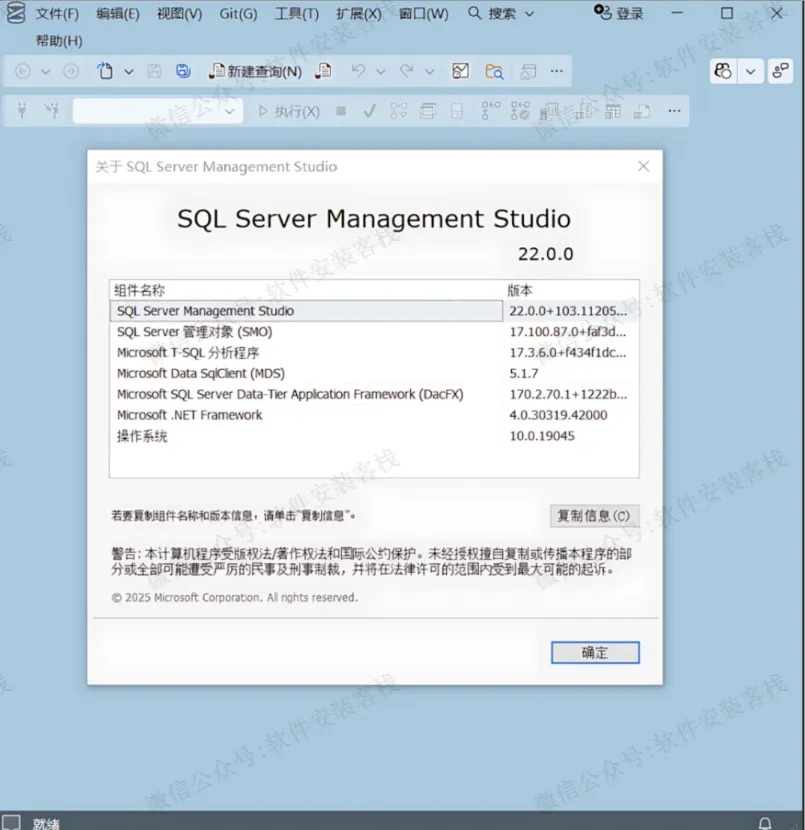Click the parse checkmark icon

(370, 111)
